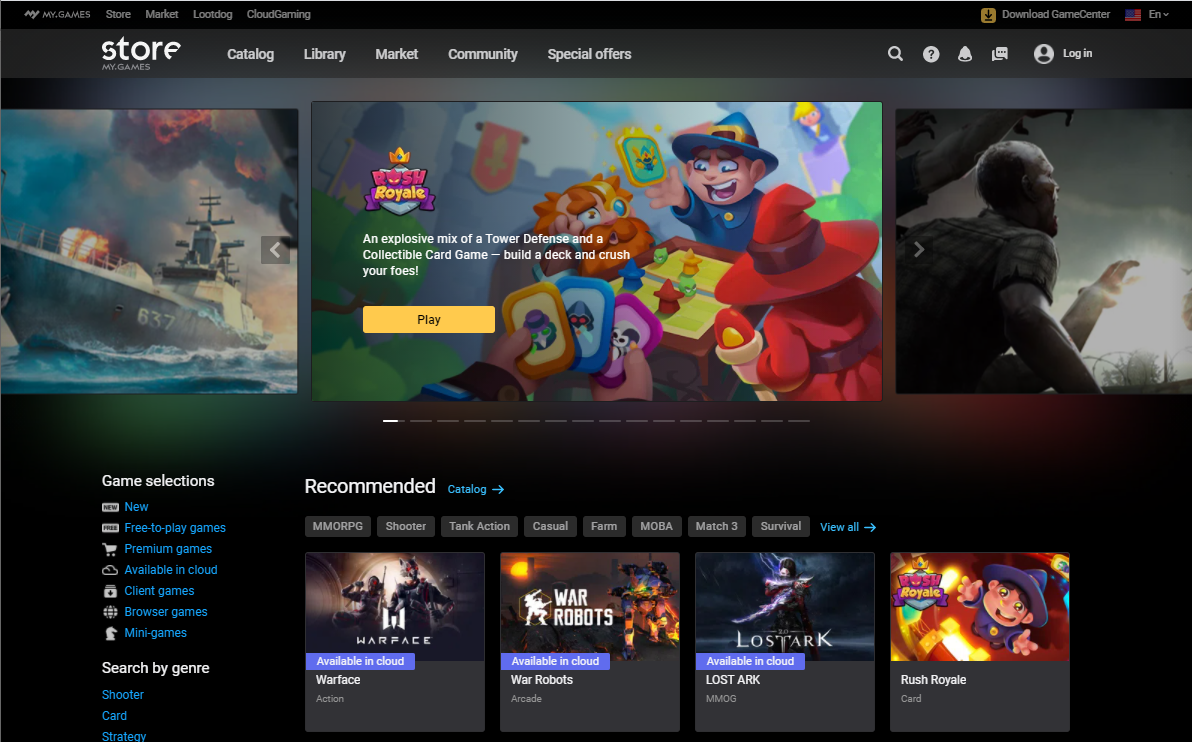Click the MY.GAMES logo in the top bar
Screen dimensions: 1192x742
click(x=57, y=14)
